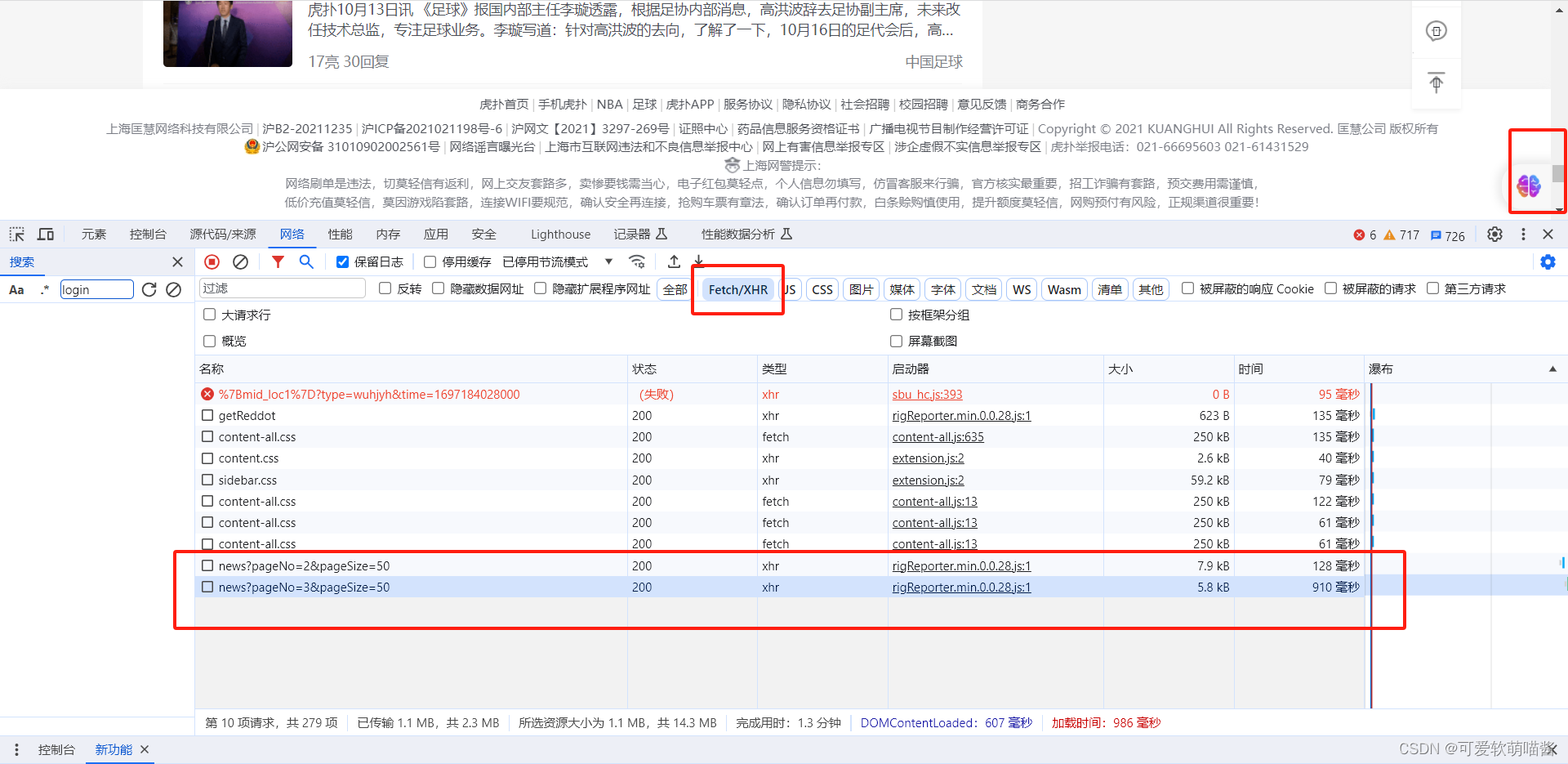The width and height of the screenshot is (1568, 764).
Task: Clear search results icon
Action: pos(173,290)
